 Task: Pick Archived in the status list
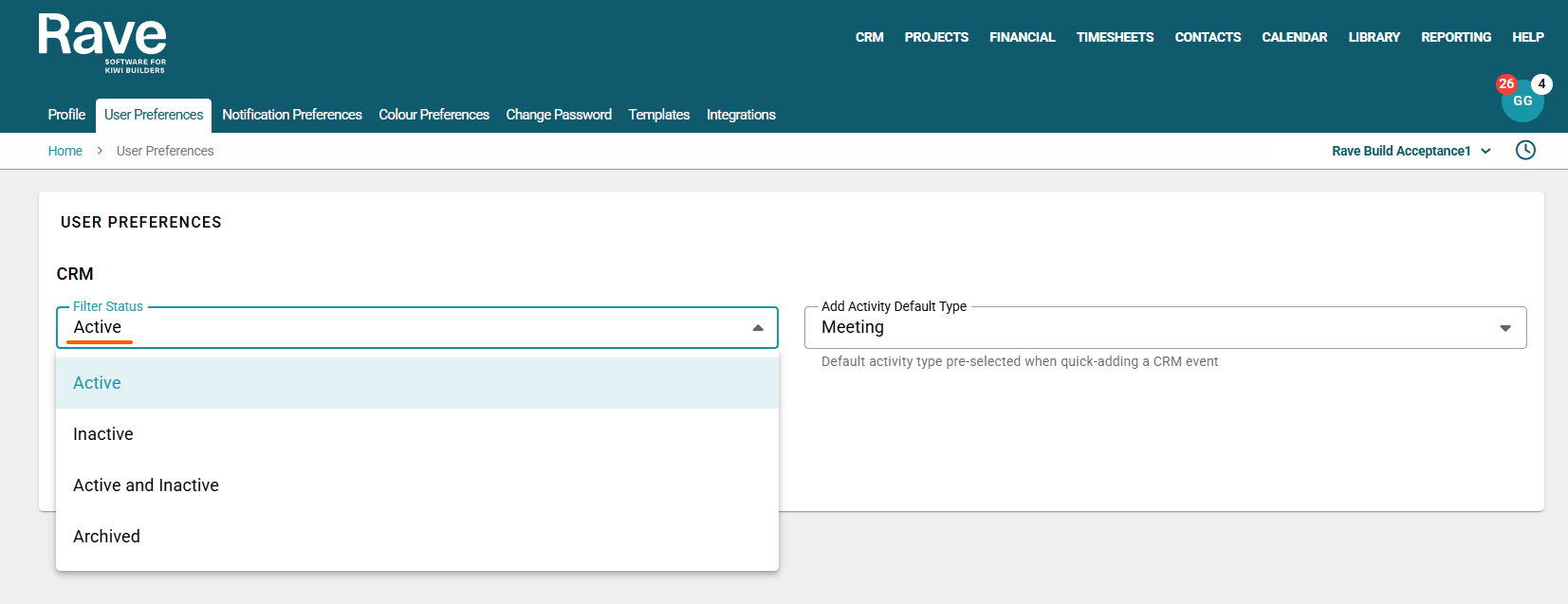coord(106,537)
